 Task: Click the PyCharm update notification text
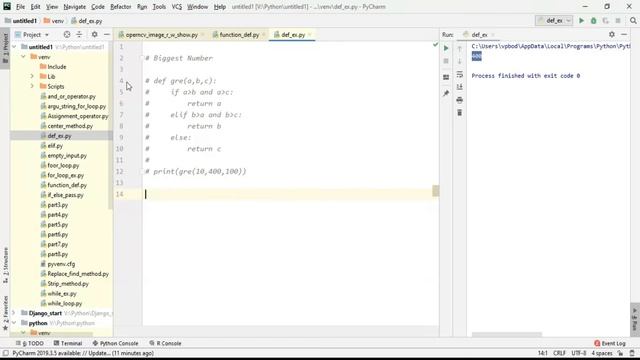[83, 353]
